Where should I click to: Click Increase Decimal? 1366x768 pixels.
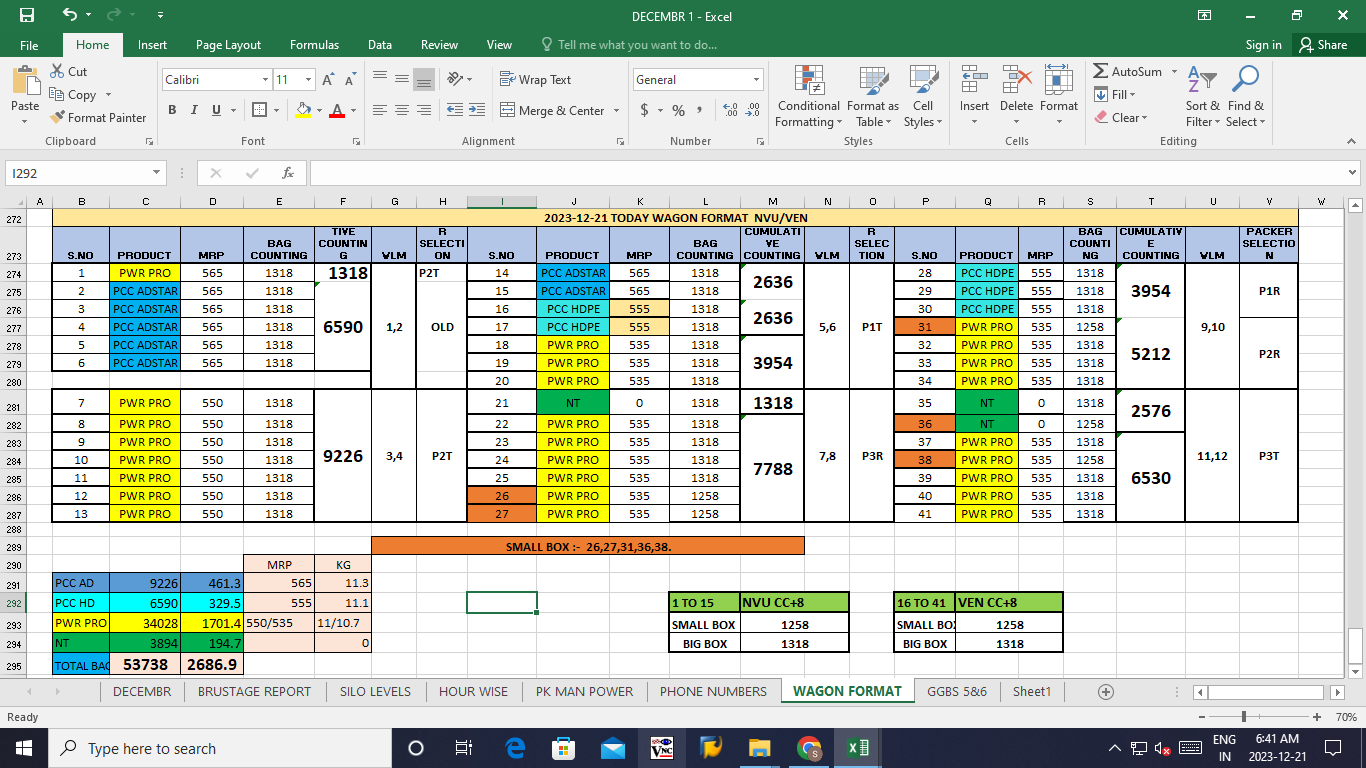click(729, 110)
